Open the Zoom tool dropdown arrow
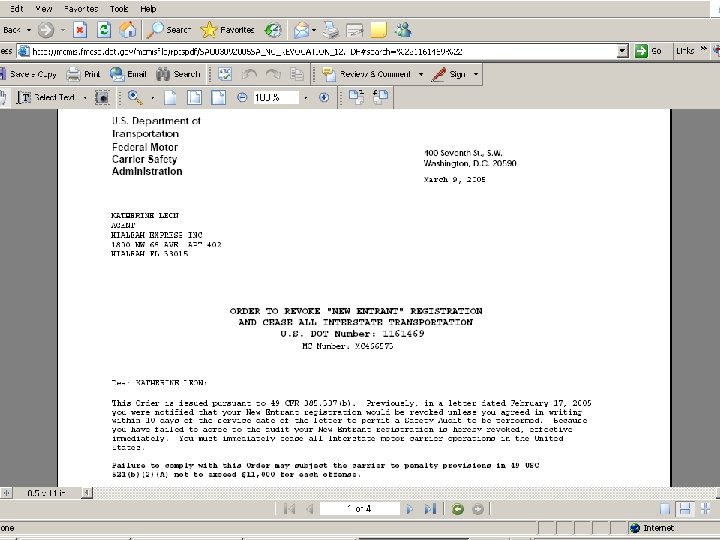Screen dimensions: 720x540 (152, 98)
